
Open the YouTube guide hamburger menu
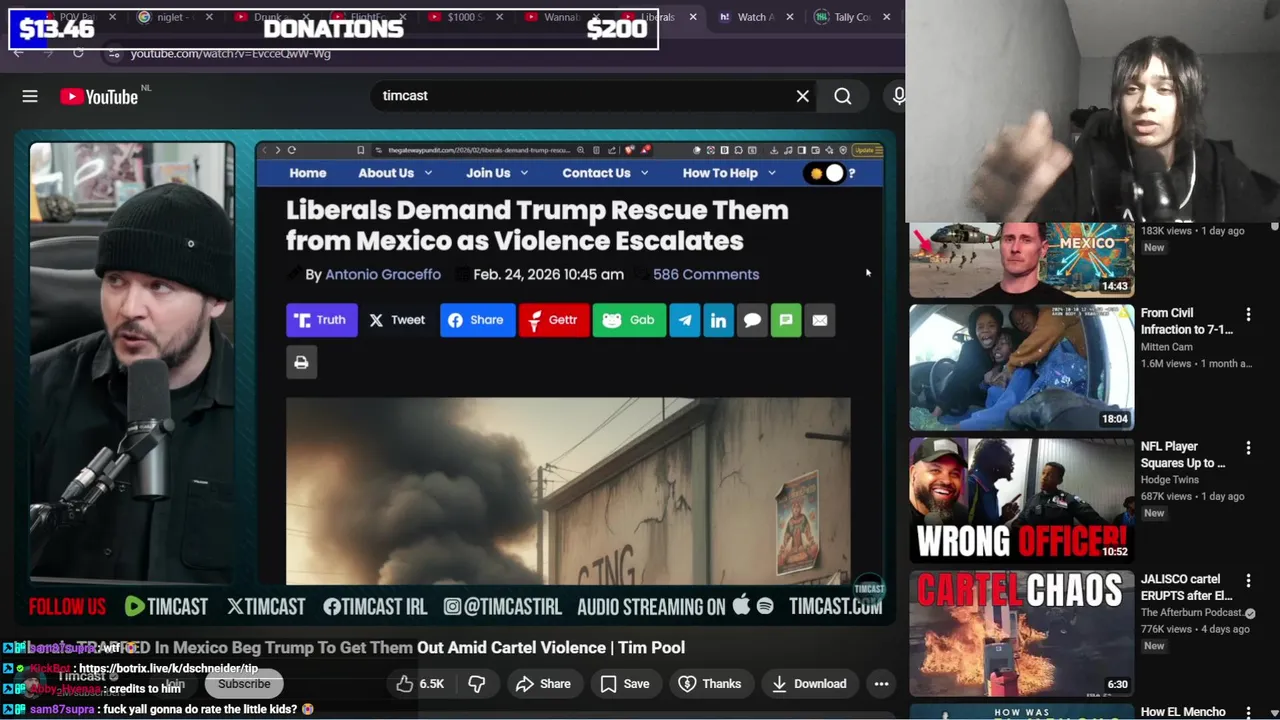(x=30, y=96)
